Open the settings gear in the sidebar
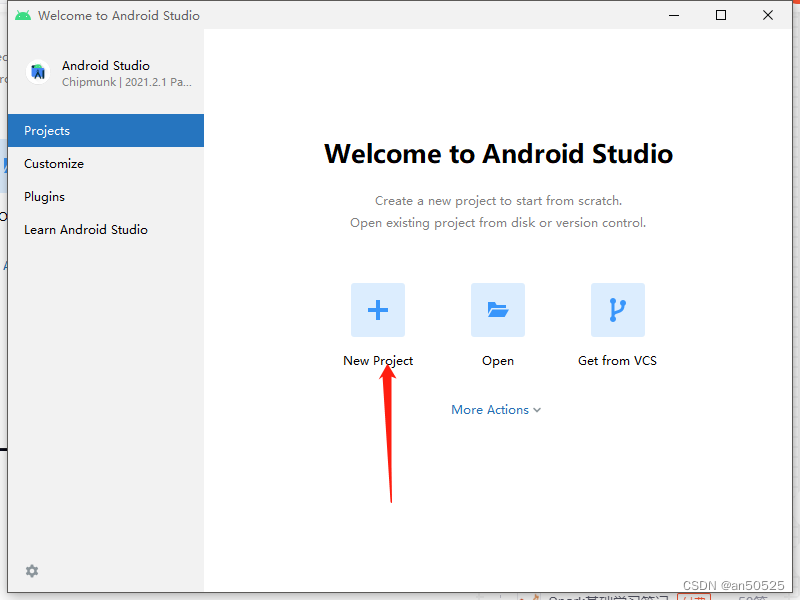Viewport: 800px width, 600px height. coord(32,571)
